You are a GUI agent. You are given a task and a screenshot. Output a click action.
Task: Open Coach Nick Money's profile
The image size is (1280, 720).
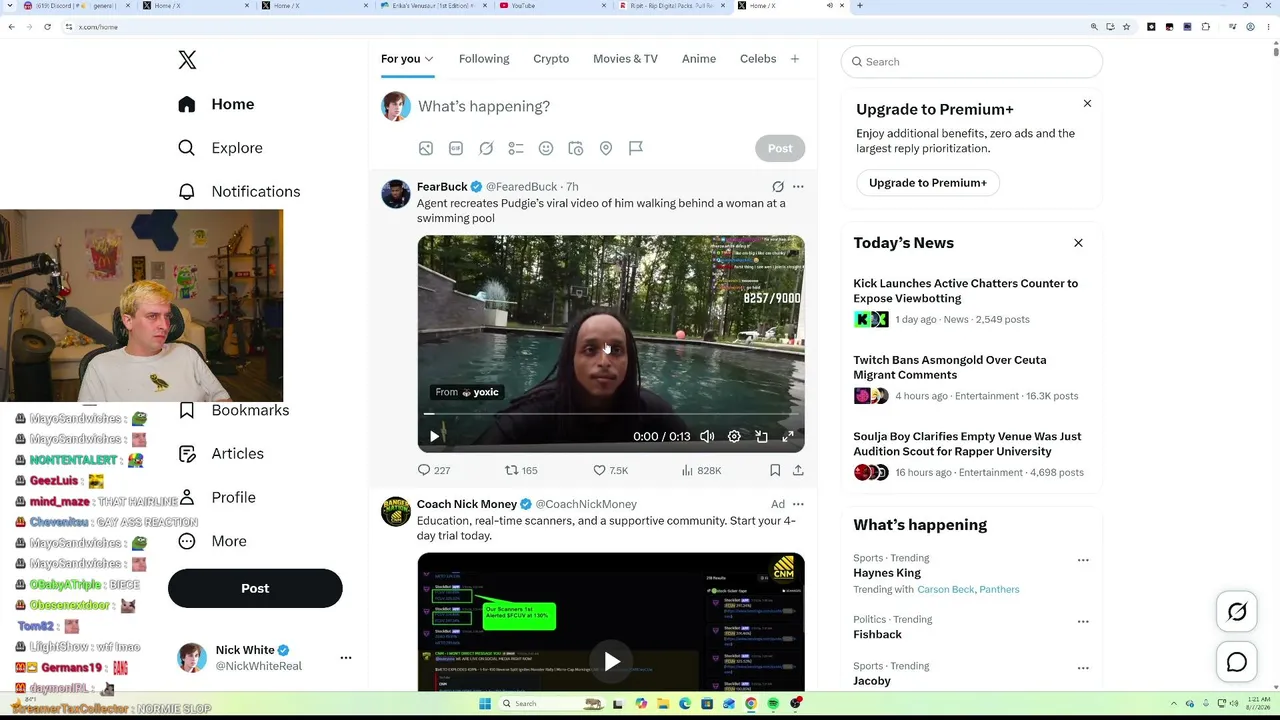[x=467, y=504]
